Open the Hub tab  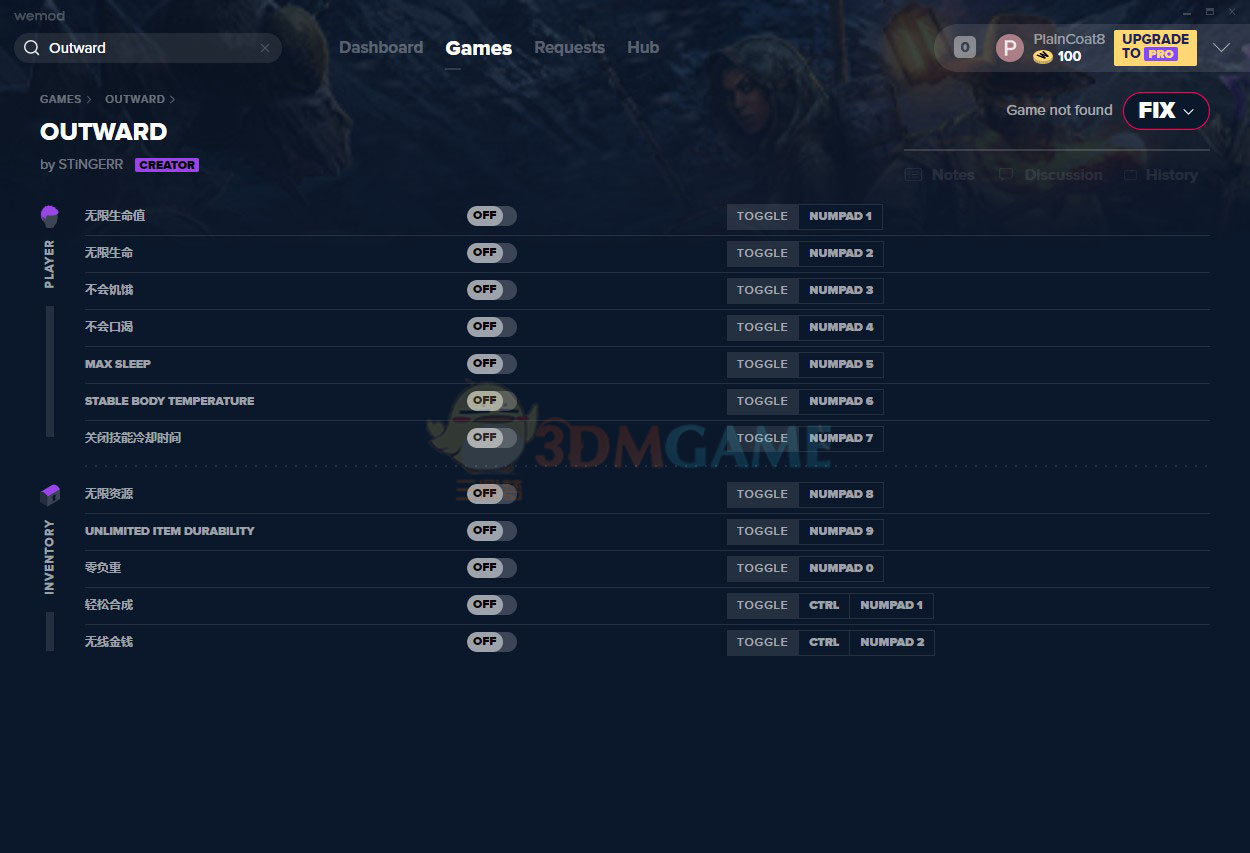click(643, 48)
